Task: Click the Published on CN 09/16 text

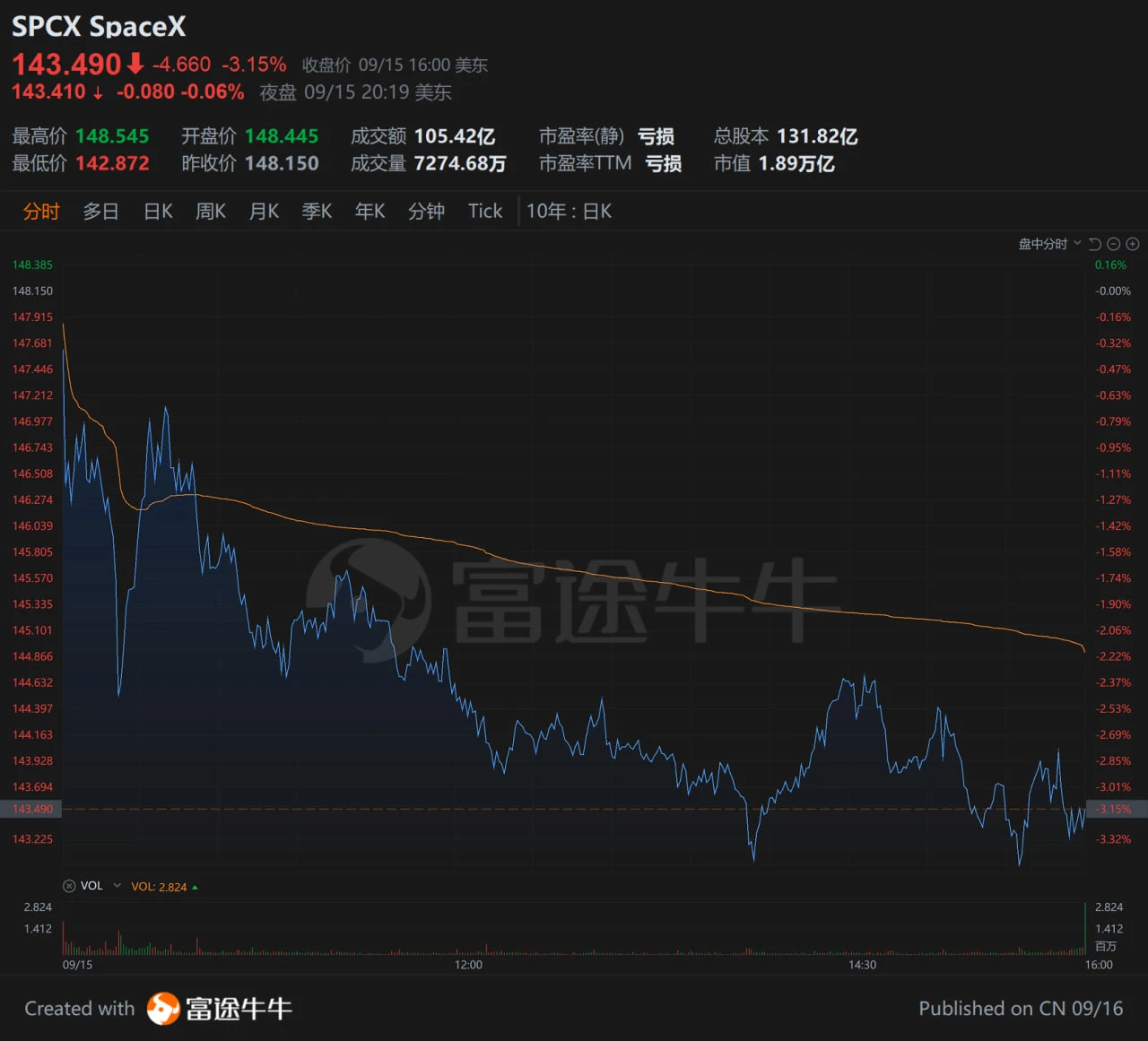Action: point(1021,1009)
